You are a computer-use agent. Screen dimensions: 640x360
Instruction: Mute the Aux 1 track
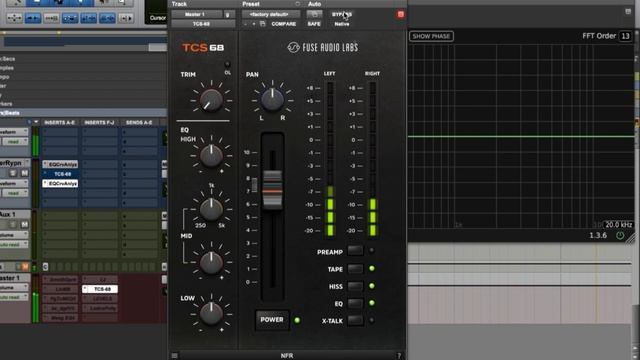pos(24,224)
